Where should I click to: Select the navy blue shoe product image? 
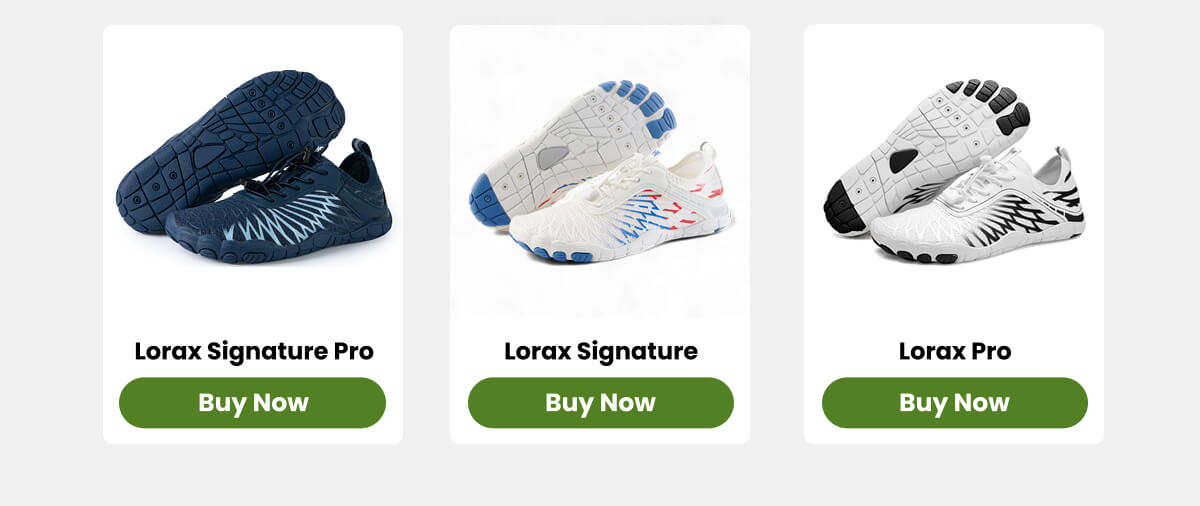pyautogui.click(x=254, y=167)
